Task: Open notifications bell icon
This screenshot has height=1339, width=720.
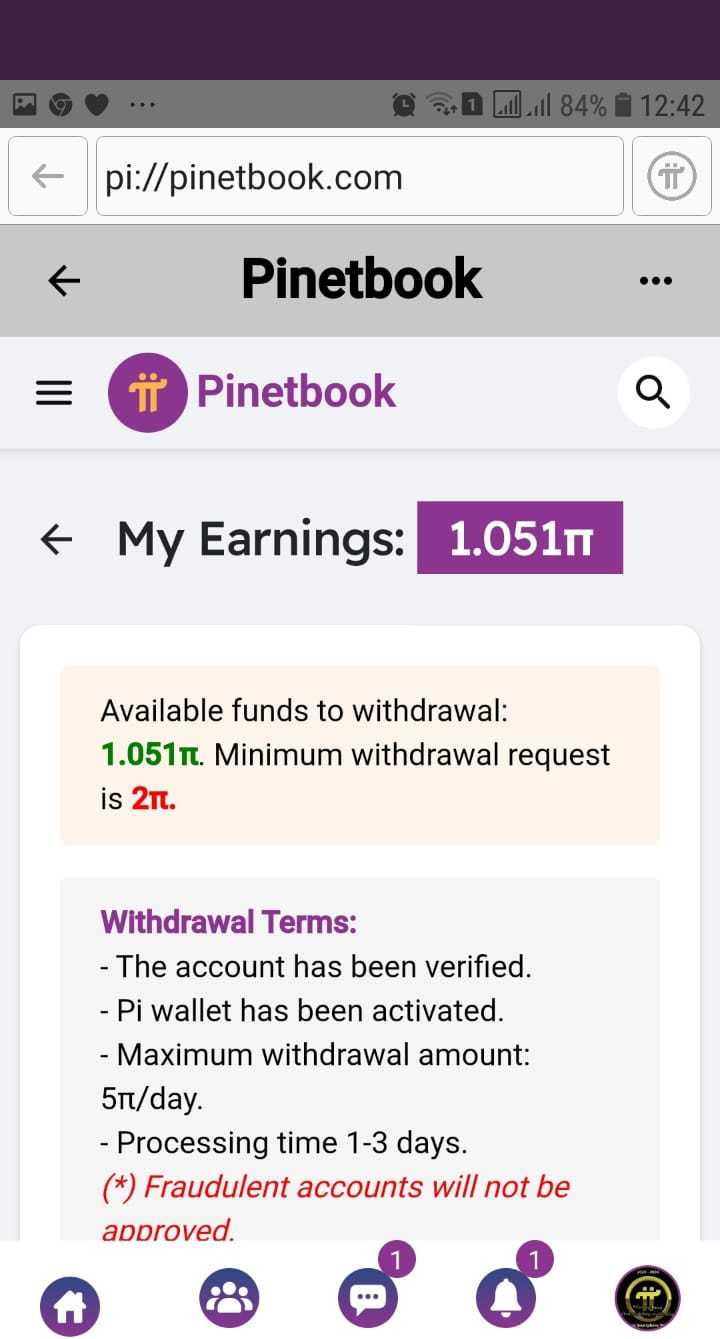Action: [506, 1298]
